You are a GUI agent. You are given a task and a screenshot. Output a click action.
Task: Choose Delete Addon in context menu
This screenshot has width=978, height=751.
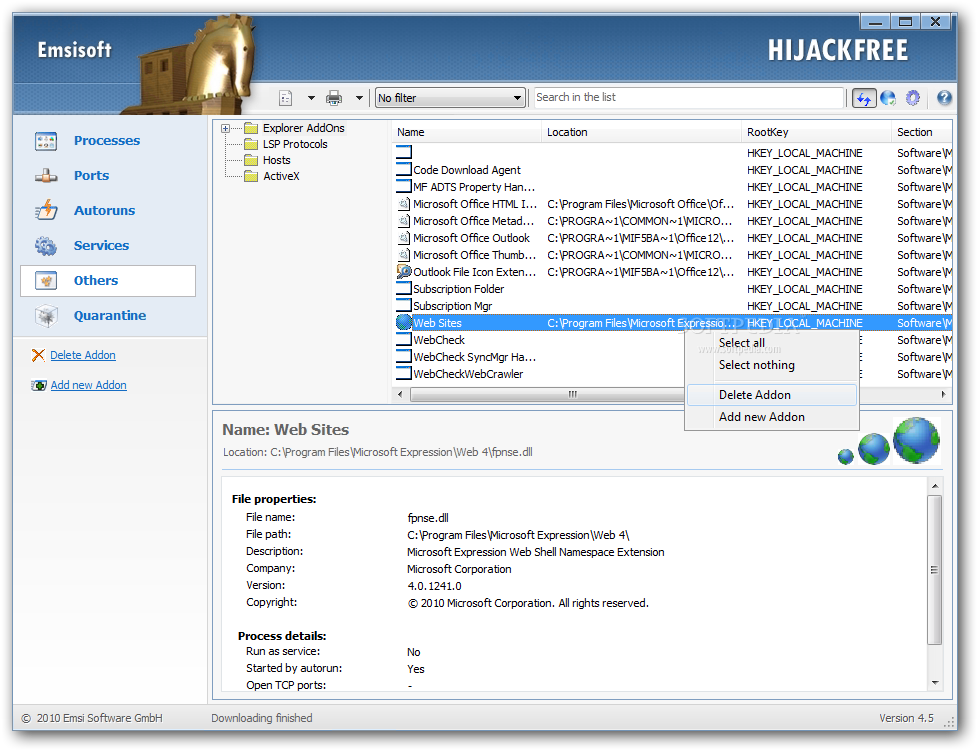[x=772, y=395]
